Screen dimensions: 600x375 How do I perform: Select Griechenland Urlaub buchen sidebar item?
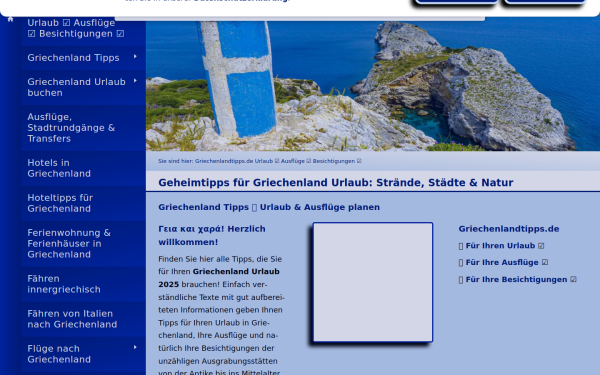pyautogui.click(x=83, y=87)
